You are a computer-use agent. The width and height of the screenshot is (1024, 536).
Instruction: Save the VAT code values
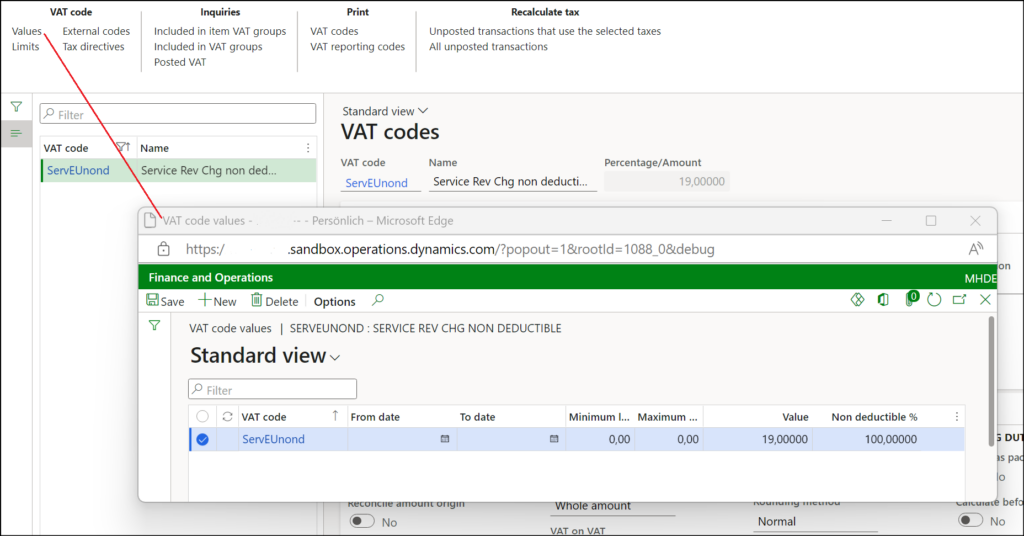[165, 301]
